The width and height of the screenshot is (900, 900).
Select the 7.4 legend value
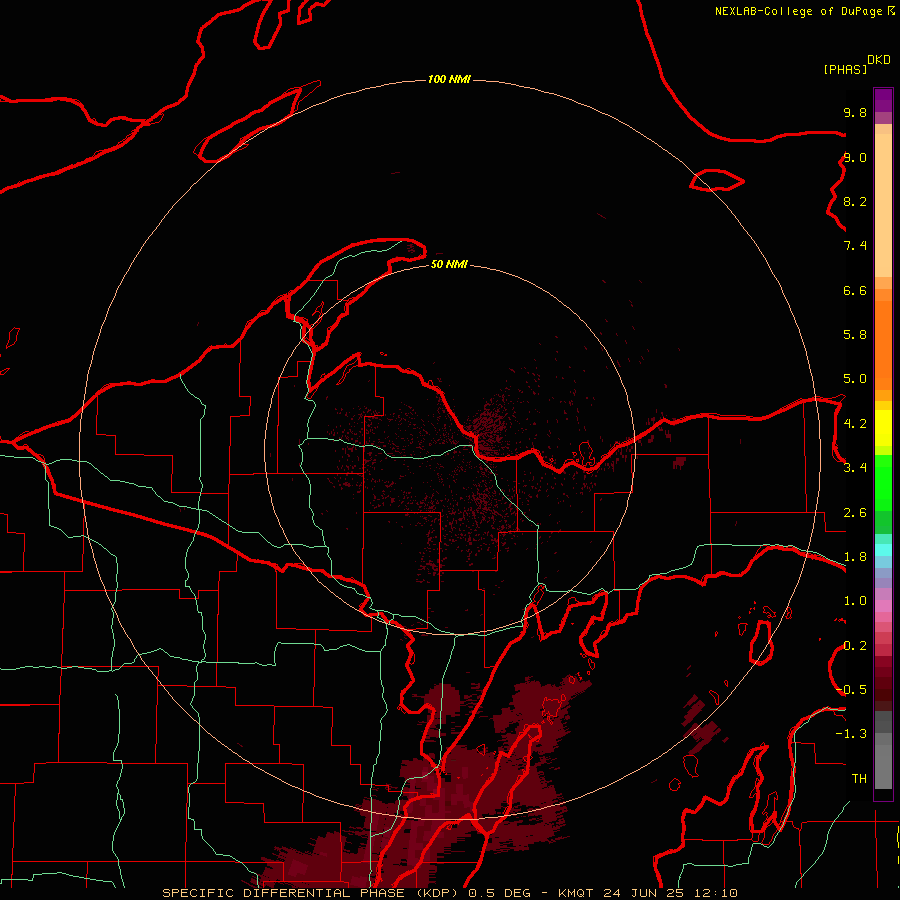point(855,246)
